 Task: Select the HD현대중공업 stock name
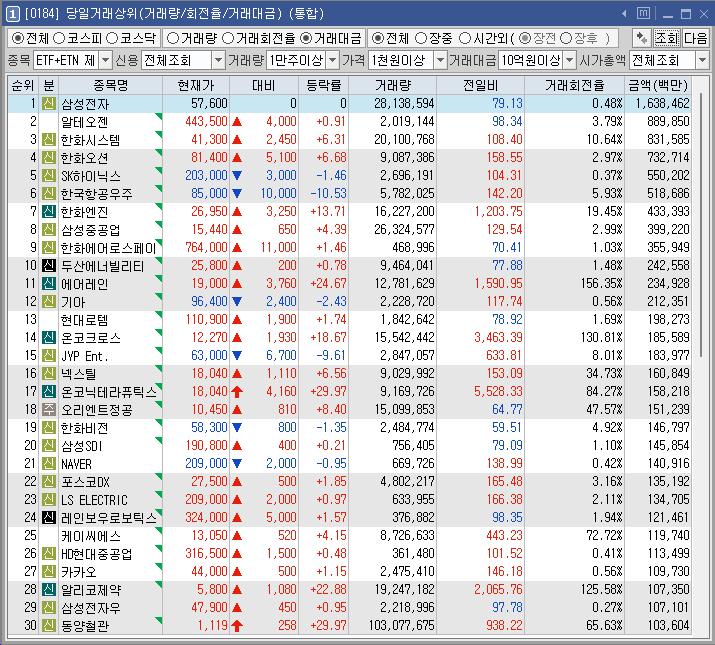97,554
